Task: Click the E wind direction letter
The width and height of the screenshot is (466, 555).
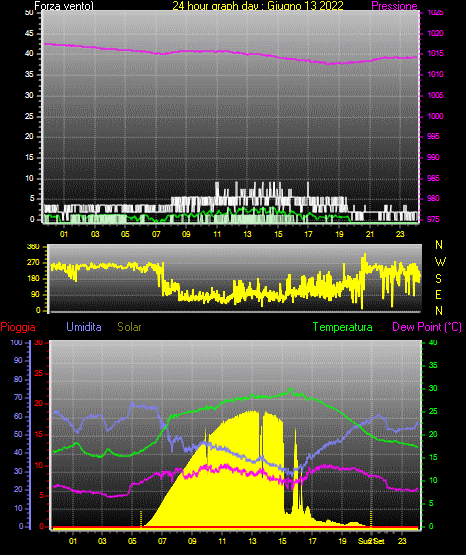Action: [x=438, y=294]
